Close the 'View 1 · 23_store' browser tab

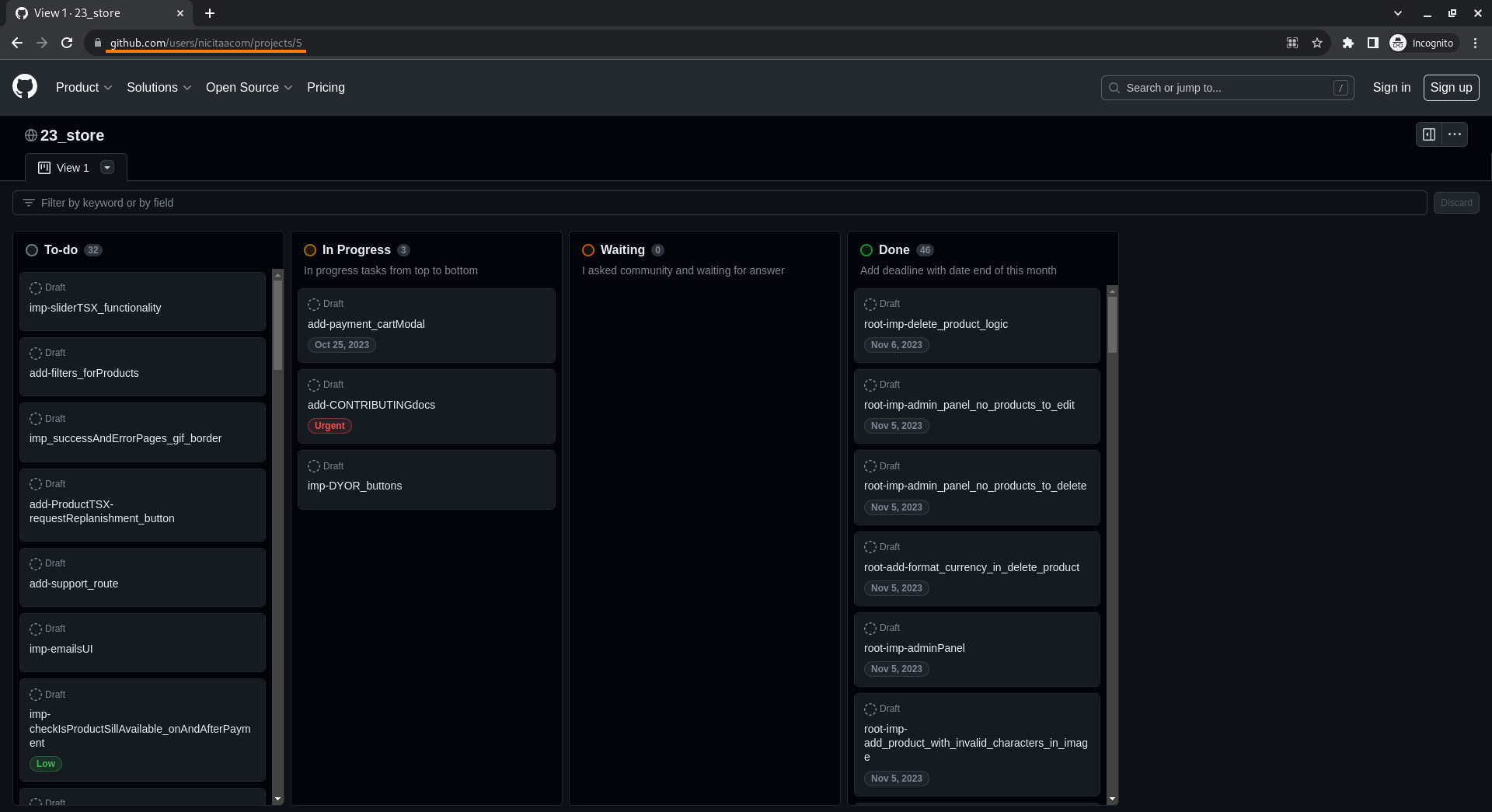point(180,13)
